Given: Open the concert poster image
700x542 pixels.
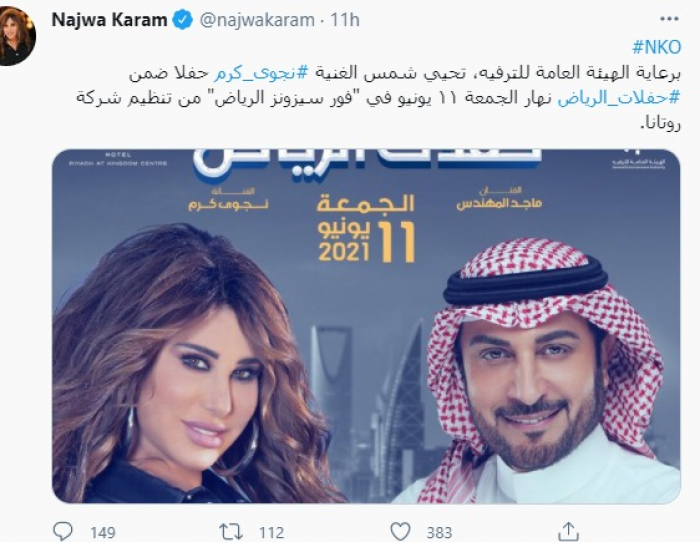Looking at the screenshot, I should [x=366, y=326].
